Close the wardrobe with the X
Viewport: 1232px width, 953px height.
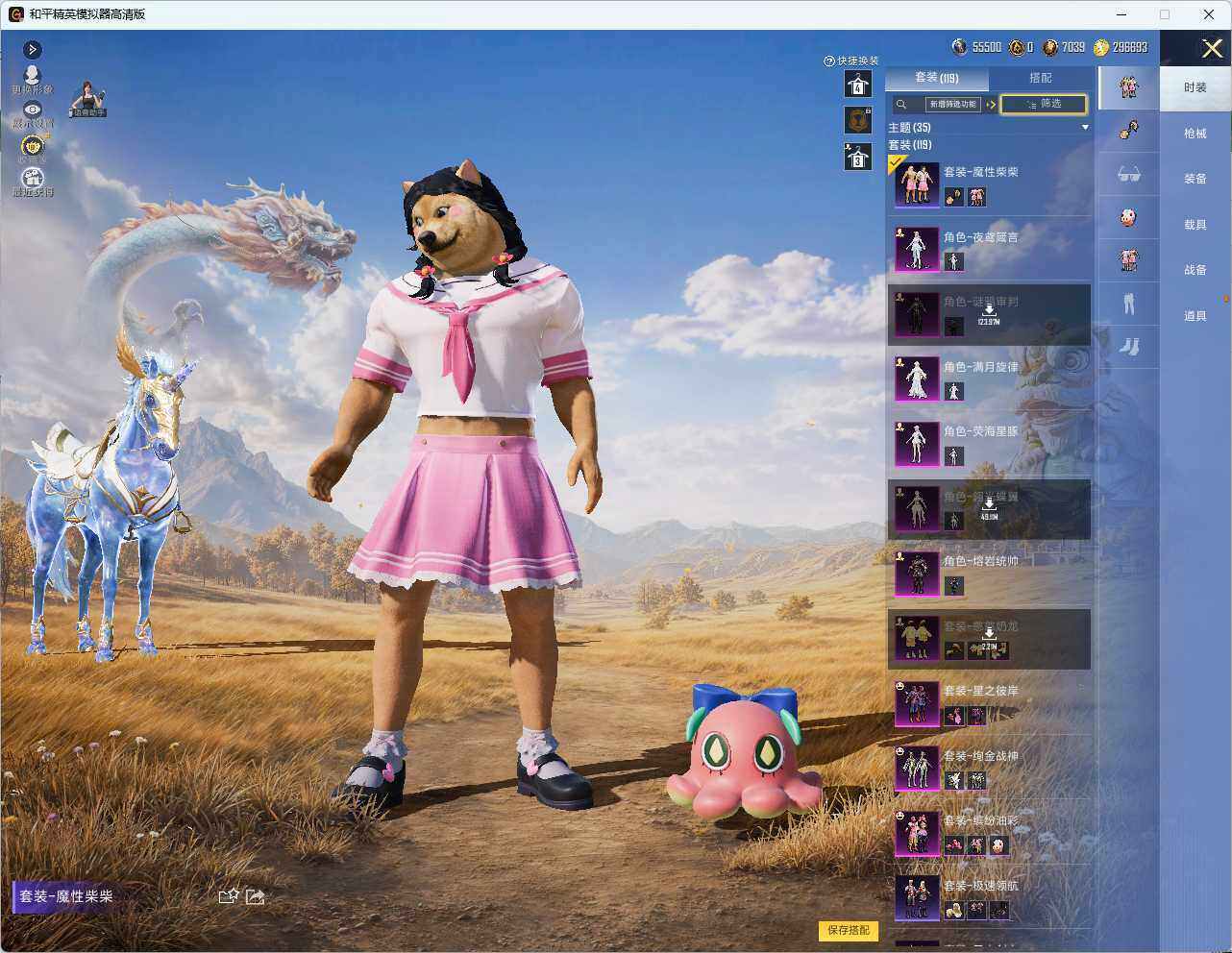pyautogui.click(x=1212, y=48)
